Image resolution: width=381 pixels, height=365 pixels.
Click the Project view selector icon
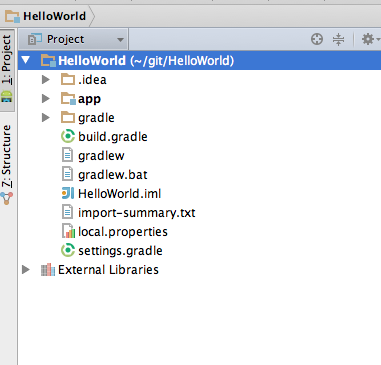35,39
